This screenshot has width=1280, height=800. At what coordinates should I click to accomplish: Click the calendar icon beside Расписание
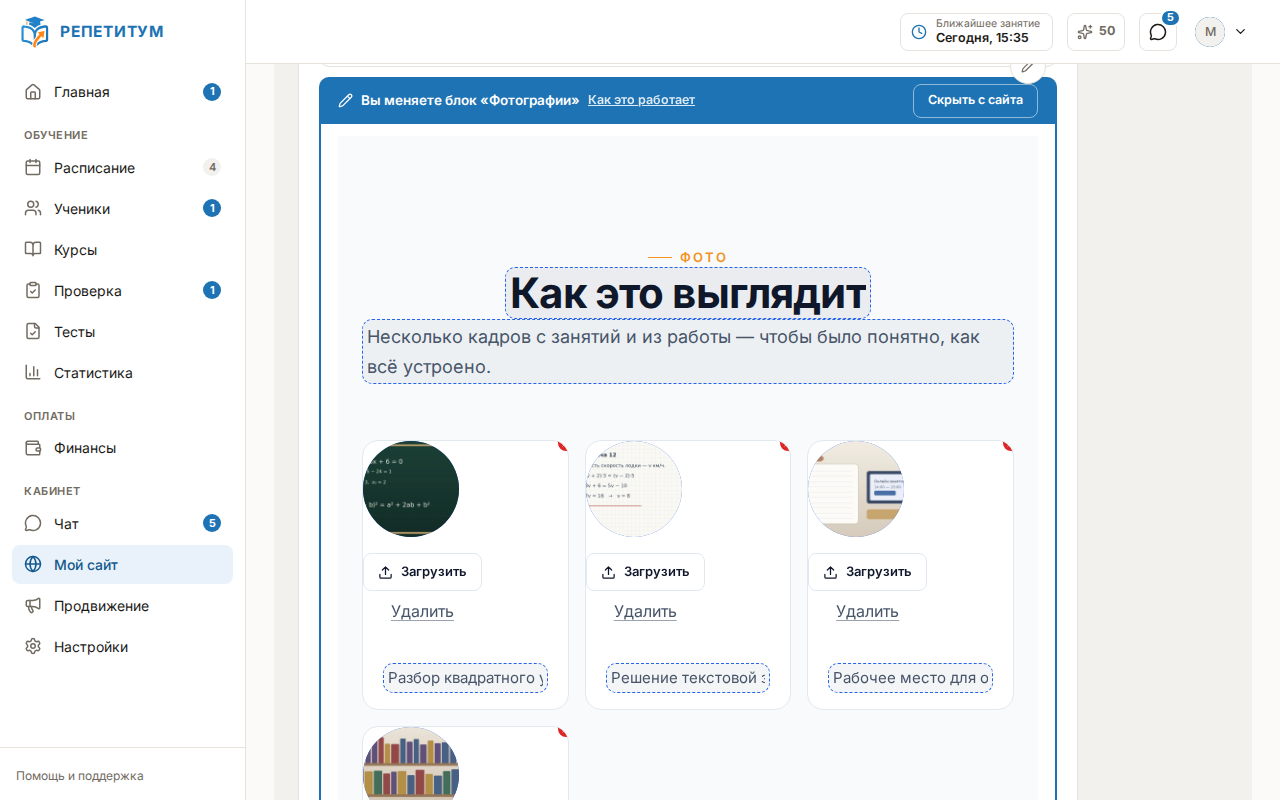[33, 168]
